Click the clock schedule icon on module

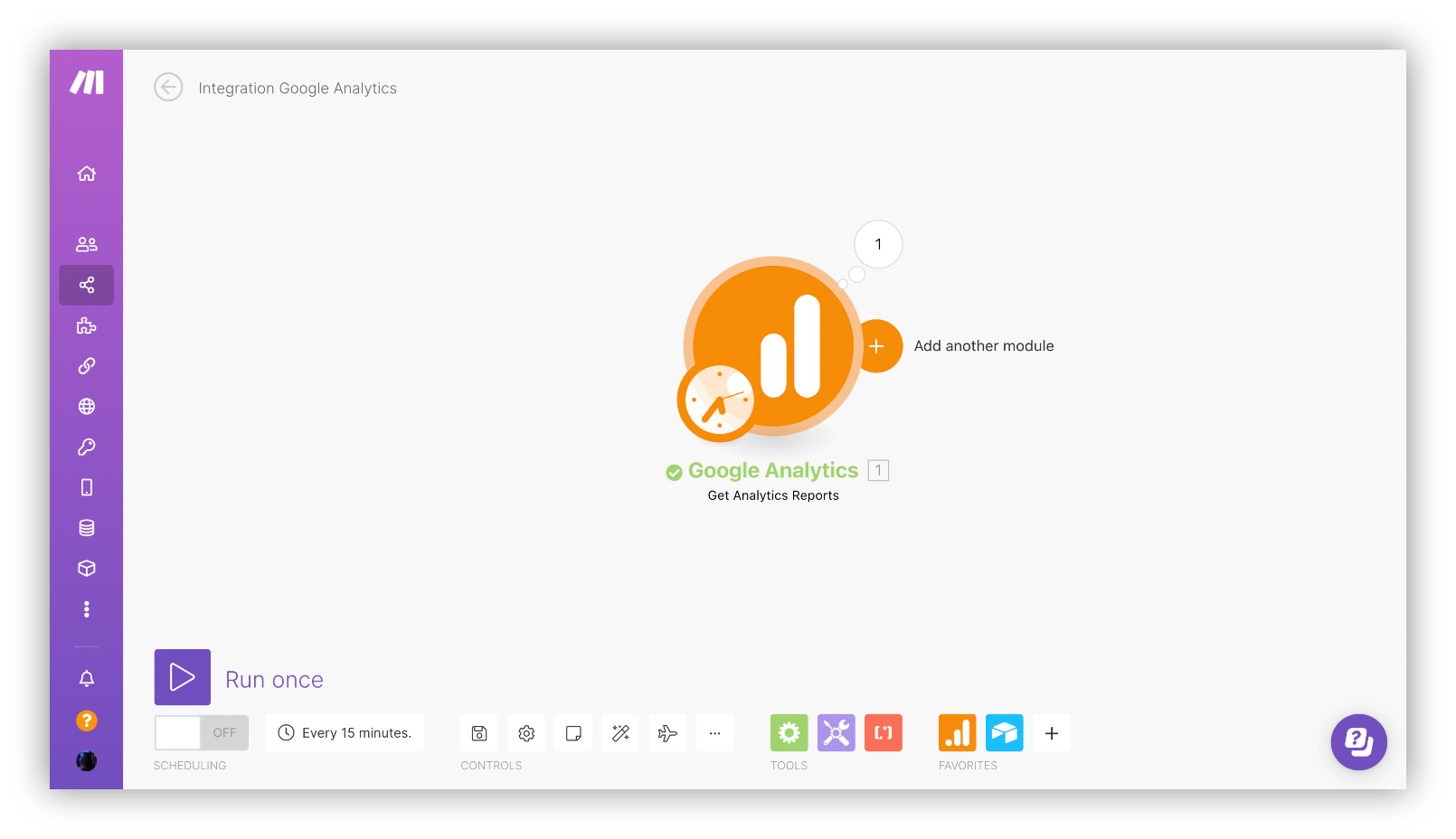(x=719, y=400)
